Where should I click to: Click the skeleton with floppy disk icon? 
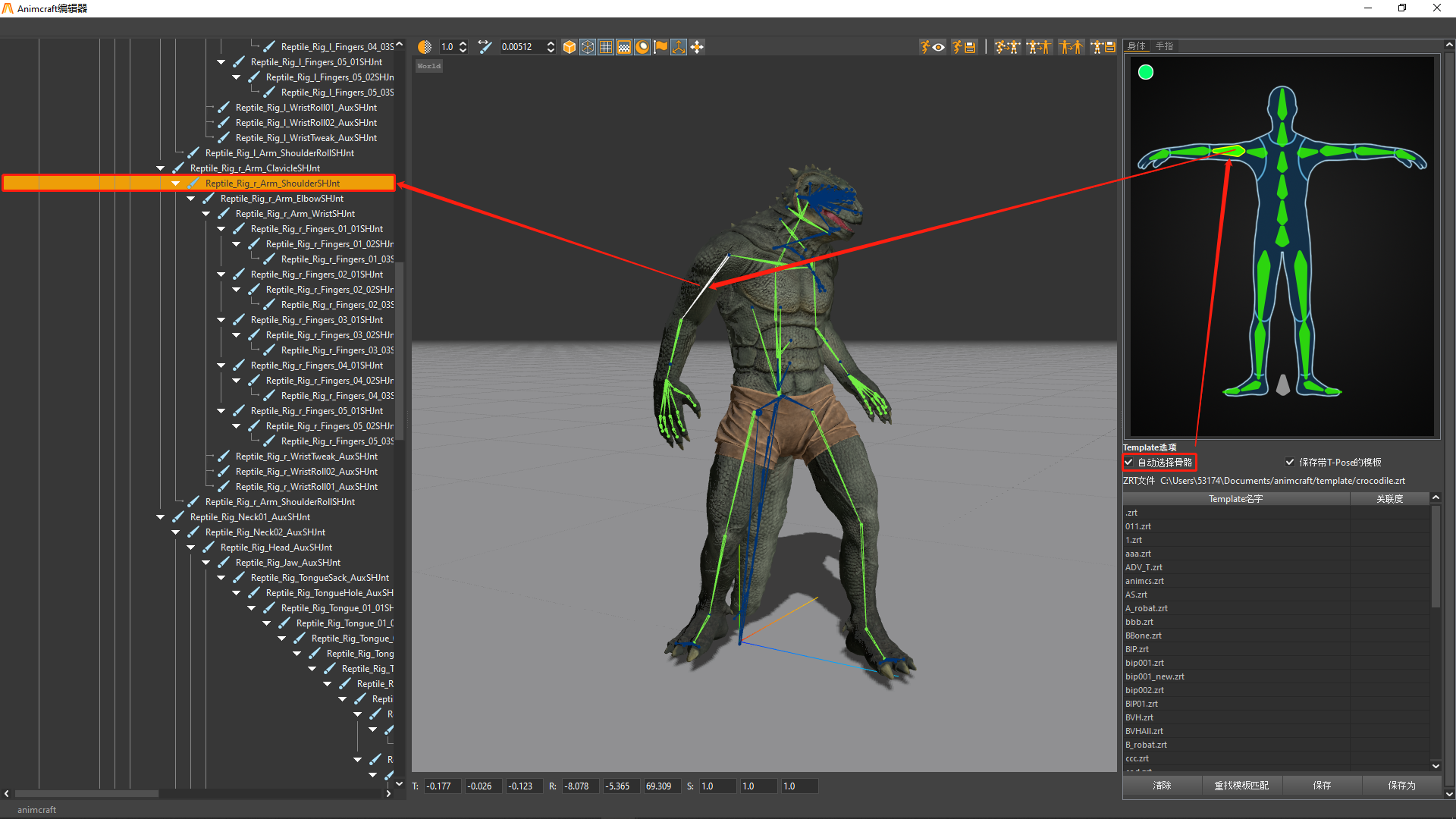(1103, 47)
